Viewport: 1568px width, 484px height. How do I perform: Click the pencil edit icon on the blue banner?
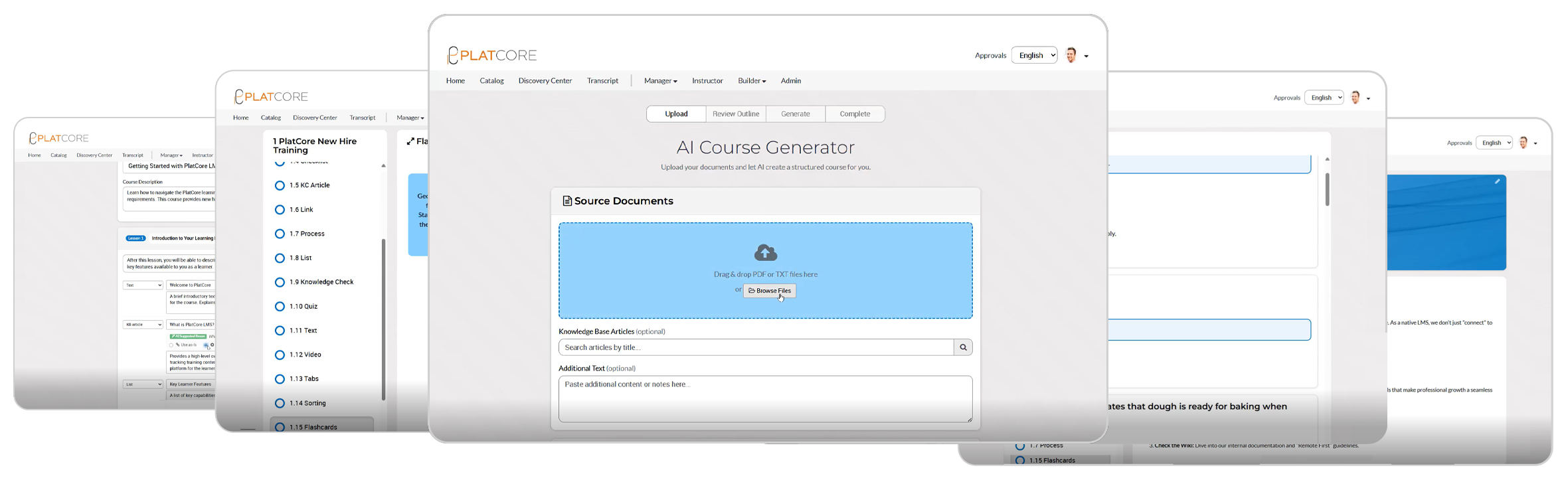pyautogui.click(x=1497, y=181)
